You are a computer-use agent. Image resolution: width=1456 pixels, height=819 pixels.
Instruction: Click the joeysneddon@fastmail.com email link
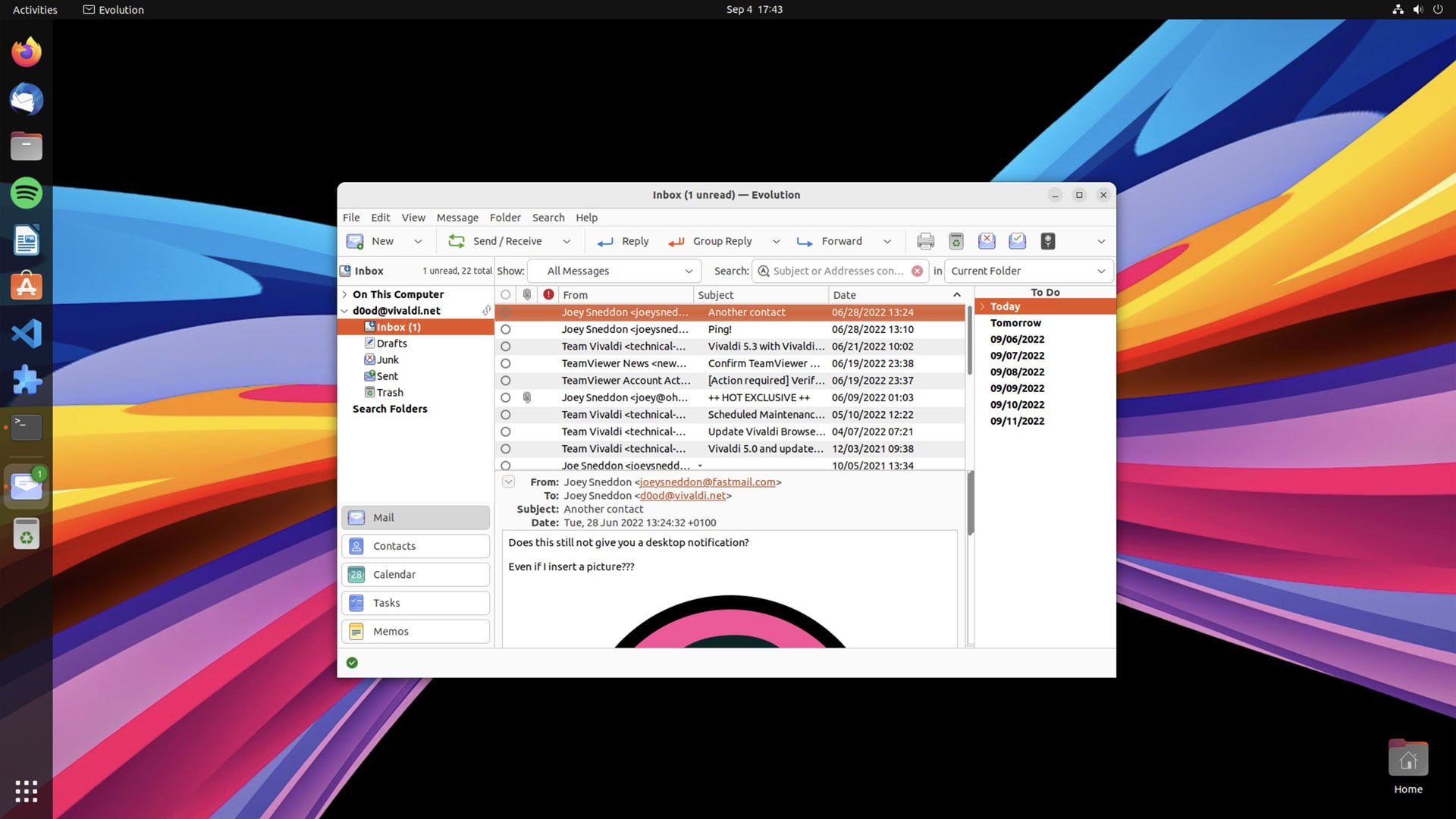[708, 482]
